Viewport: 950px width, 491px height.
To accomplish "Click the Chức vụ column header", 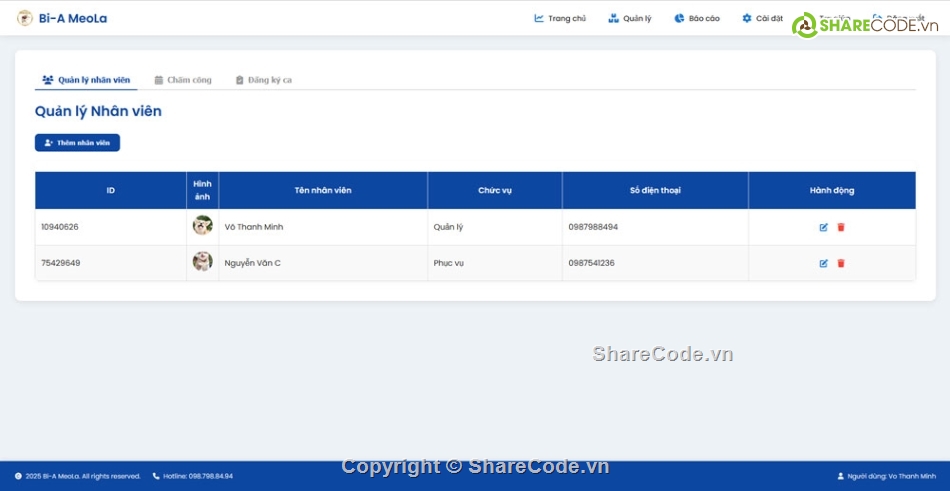I will click(x=494, y=190).
